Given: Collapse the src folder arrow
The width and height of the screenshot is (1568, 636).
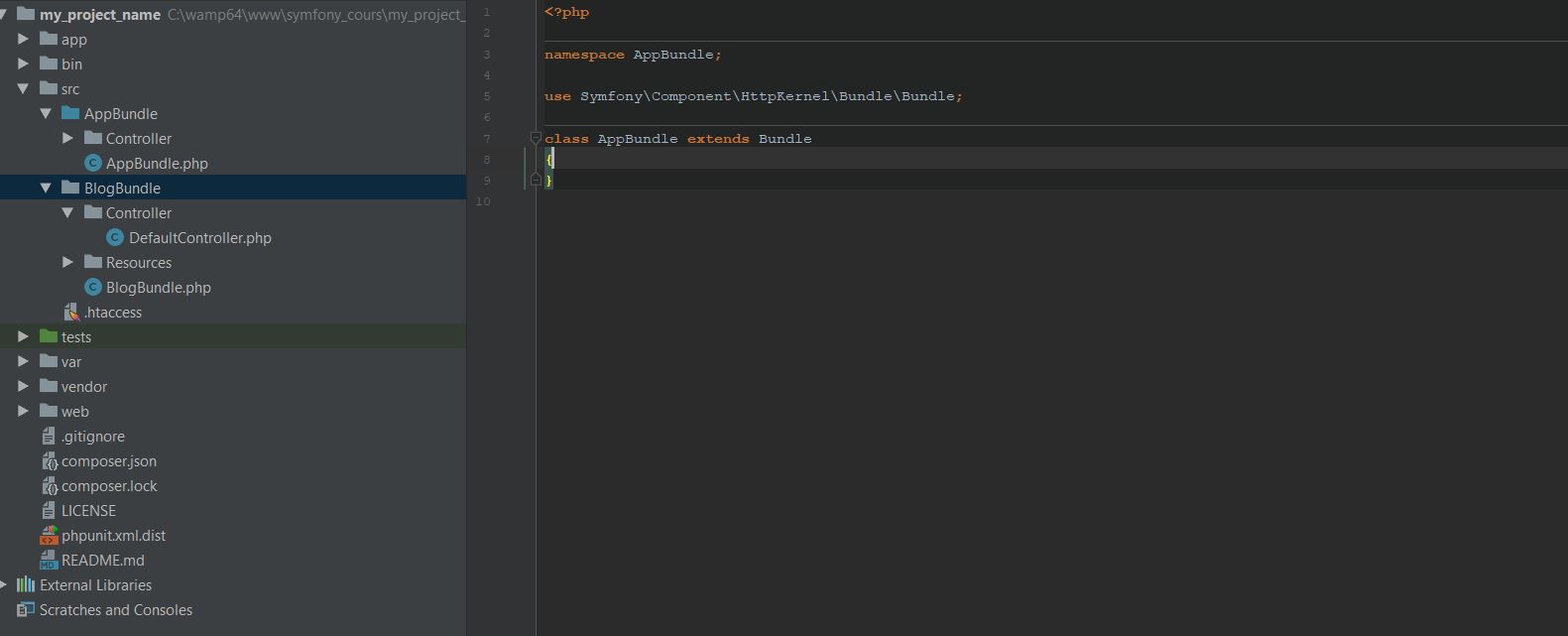Looking at the screenshot, I should 23,88.
